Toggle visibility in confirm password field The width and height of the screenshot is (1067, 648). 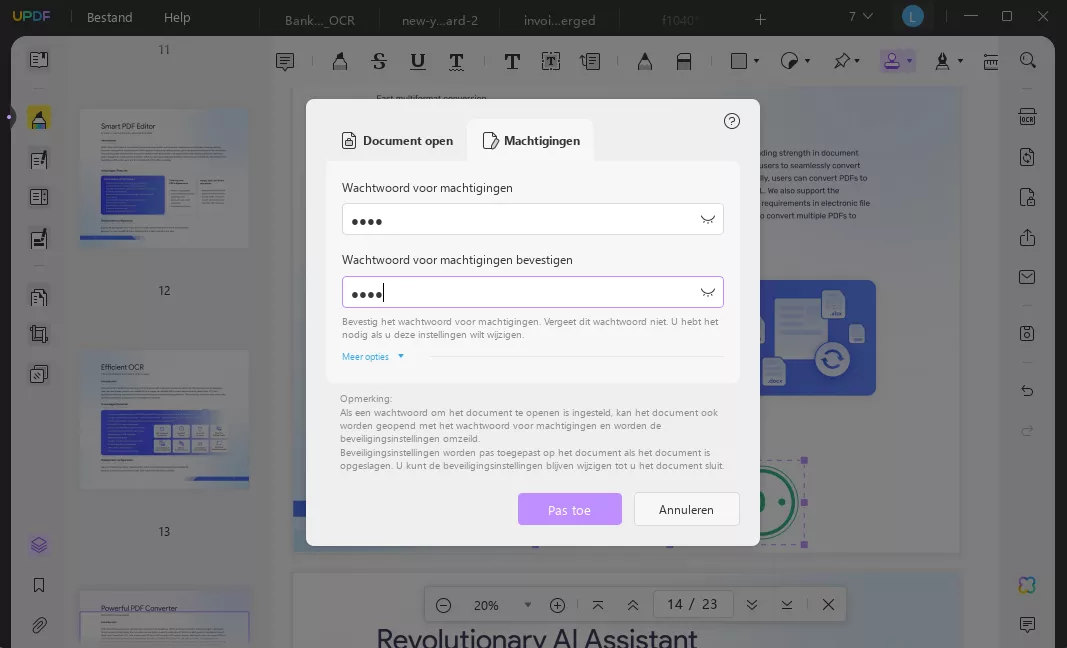pos(708,292)
